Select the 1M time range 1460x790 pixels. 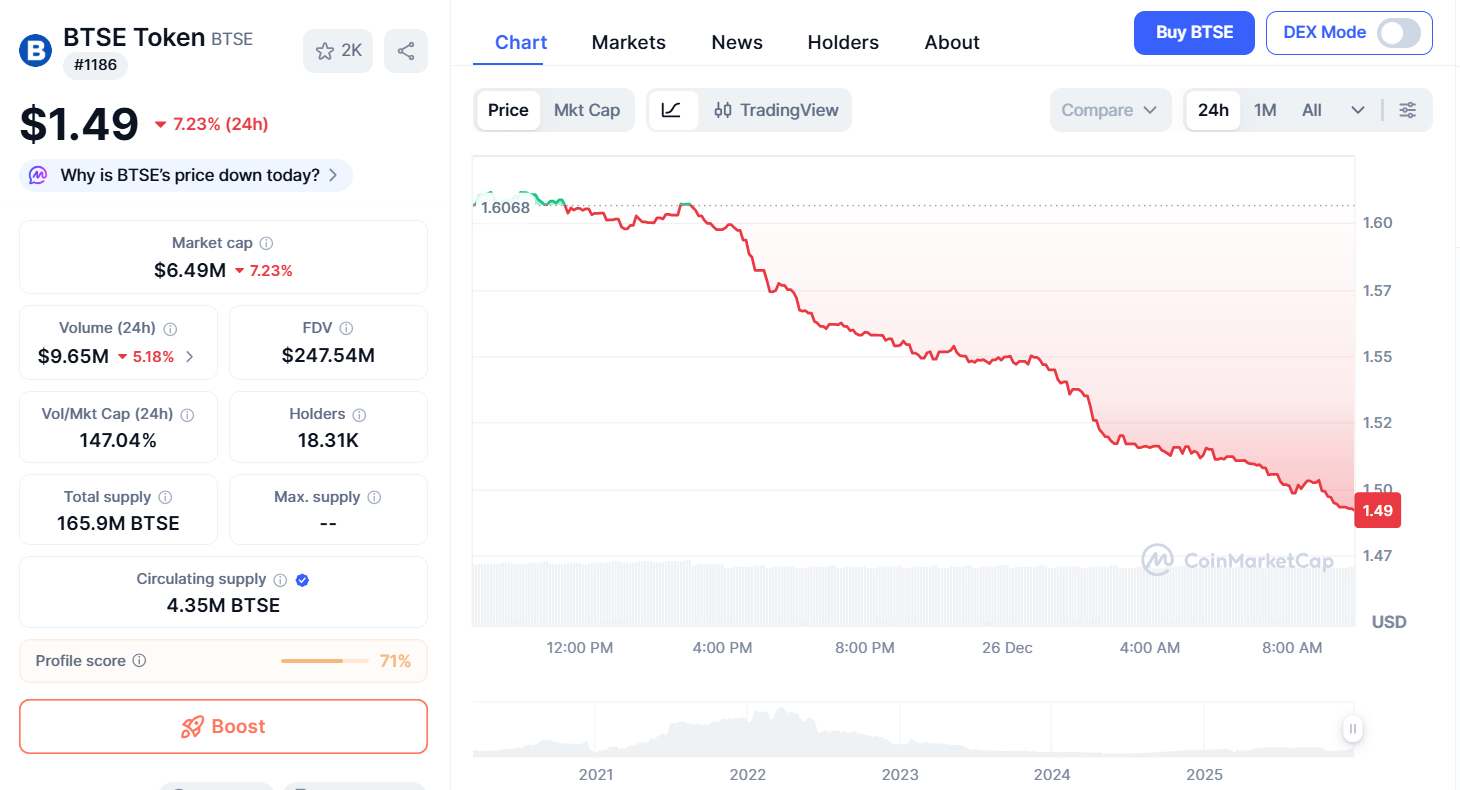(x=1265, y=110)
